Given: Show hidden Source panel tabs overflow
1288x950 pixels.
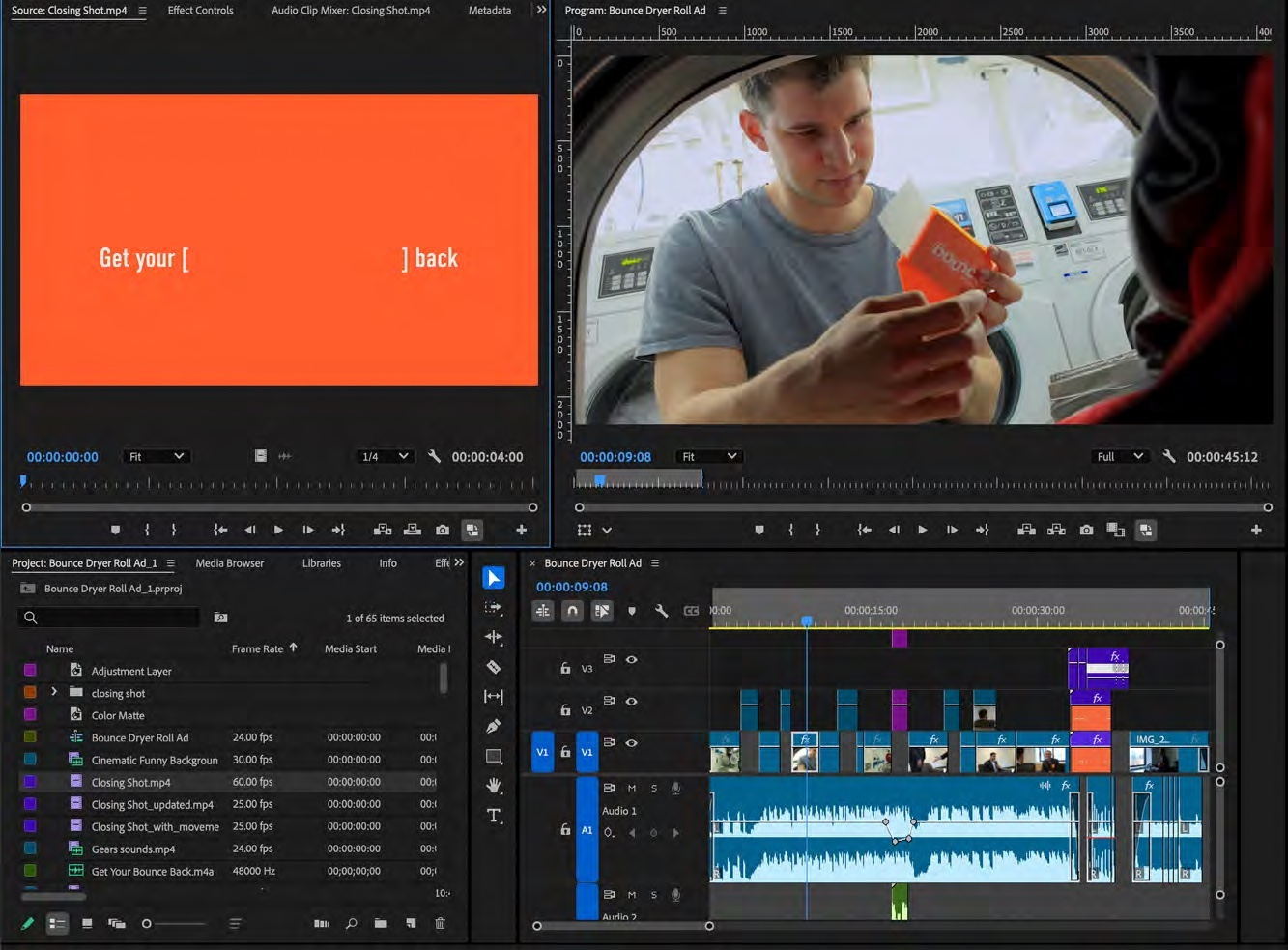Looking at the screenshot, I should 541,10.
